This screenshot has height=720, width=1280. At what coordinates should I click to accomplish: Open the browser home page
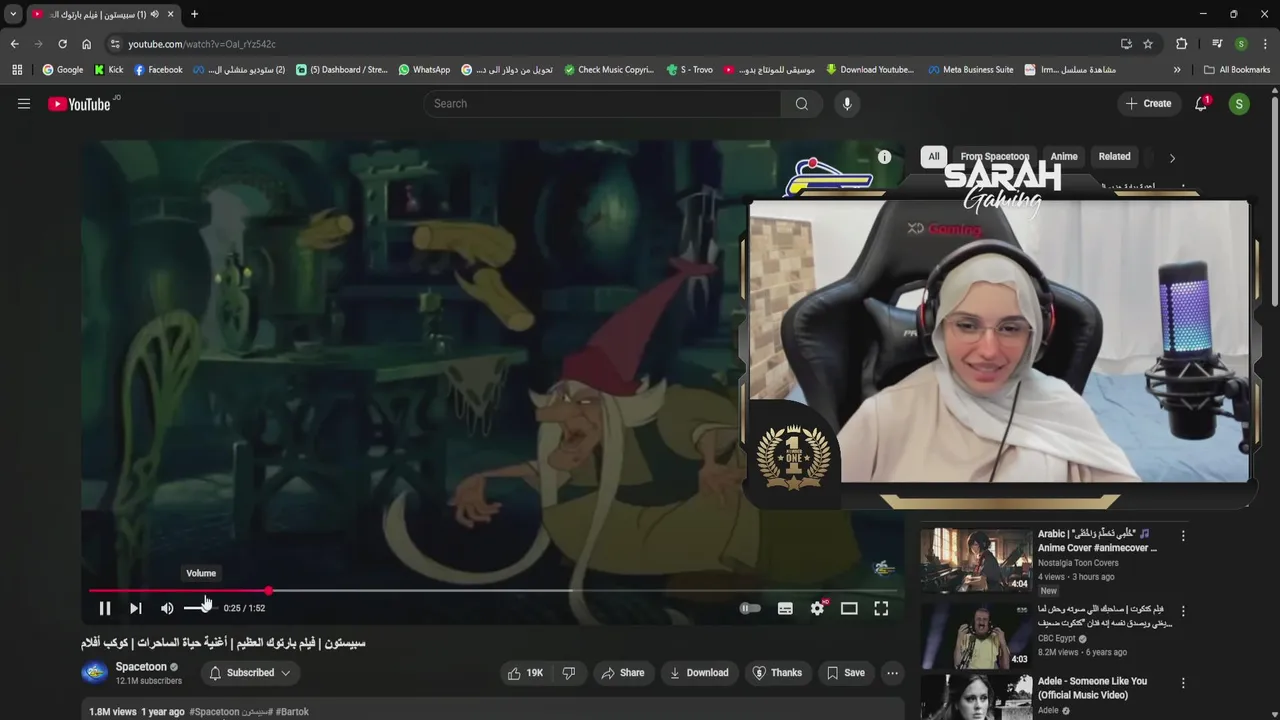86,44
